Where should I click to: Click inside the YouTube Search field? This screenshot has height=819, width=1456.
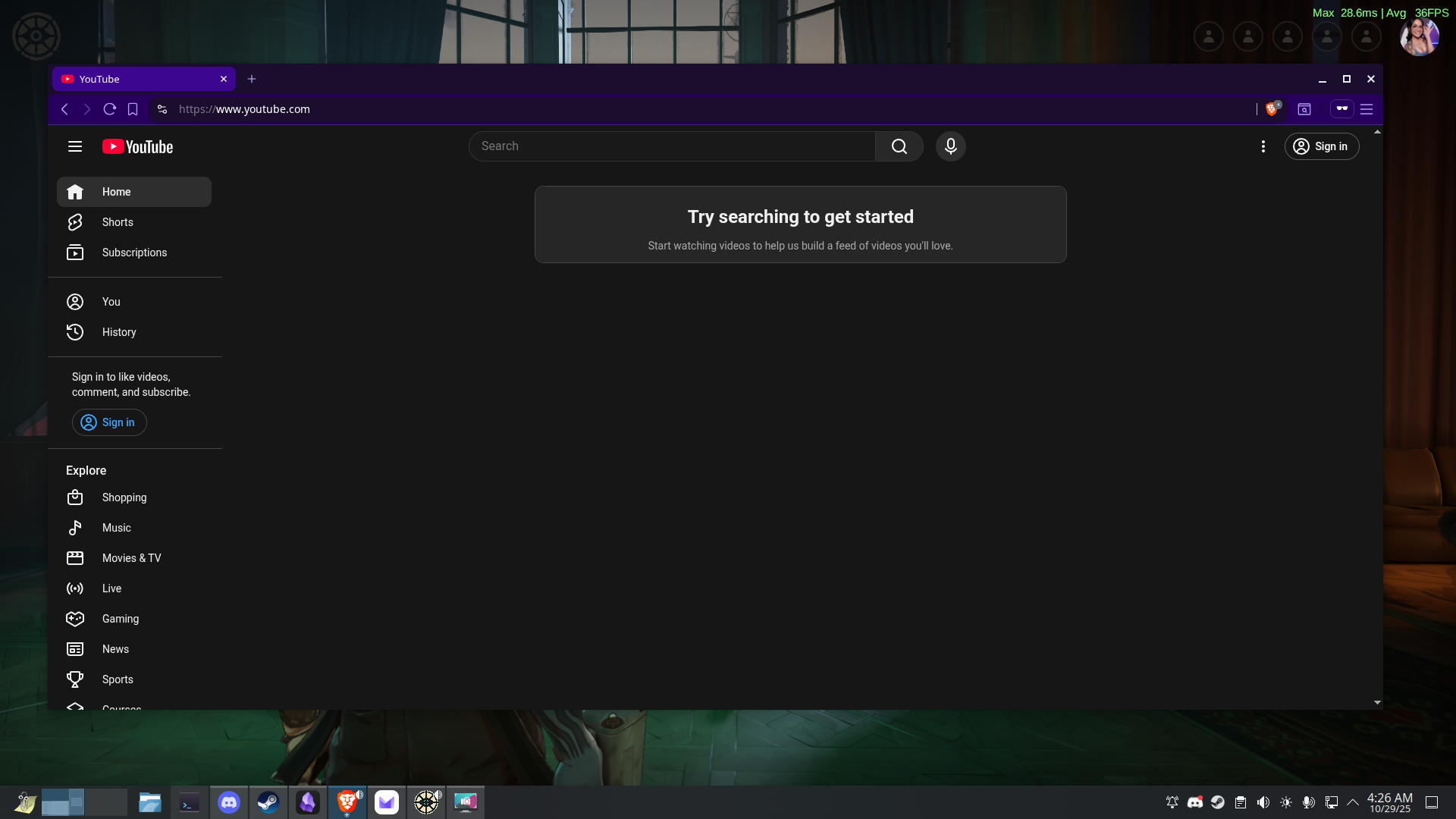671,146
